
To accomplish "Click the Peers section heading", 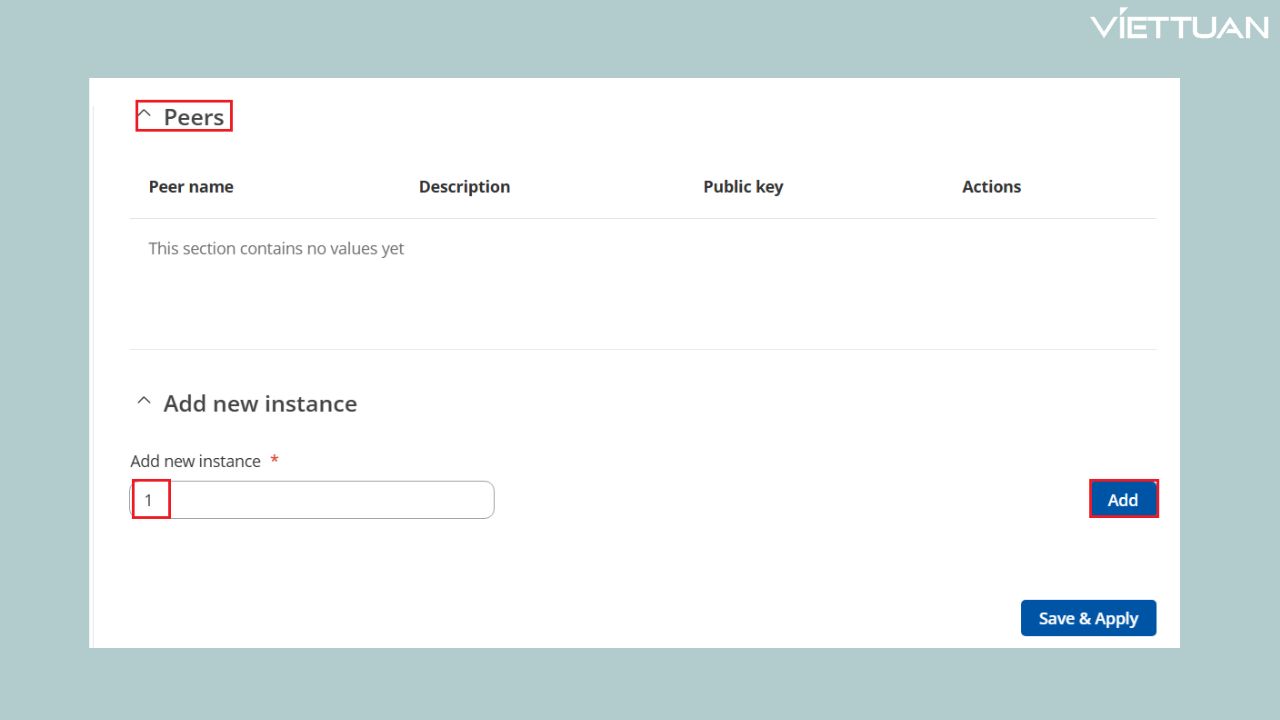I will coord(194,117).
